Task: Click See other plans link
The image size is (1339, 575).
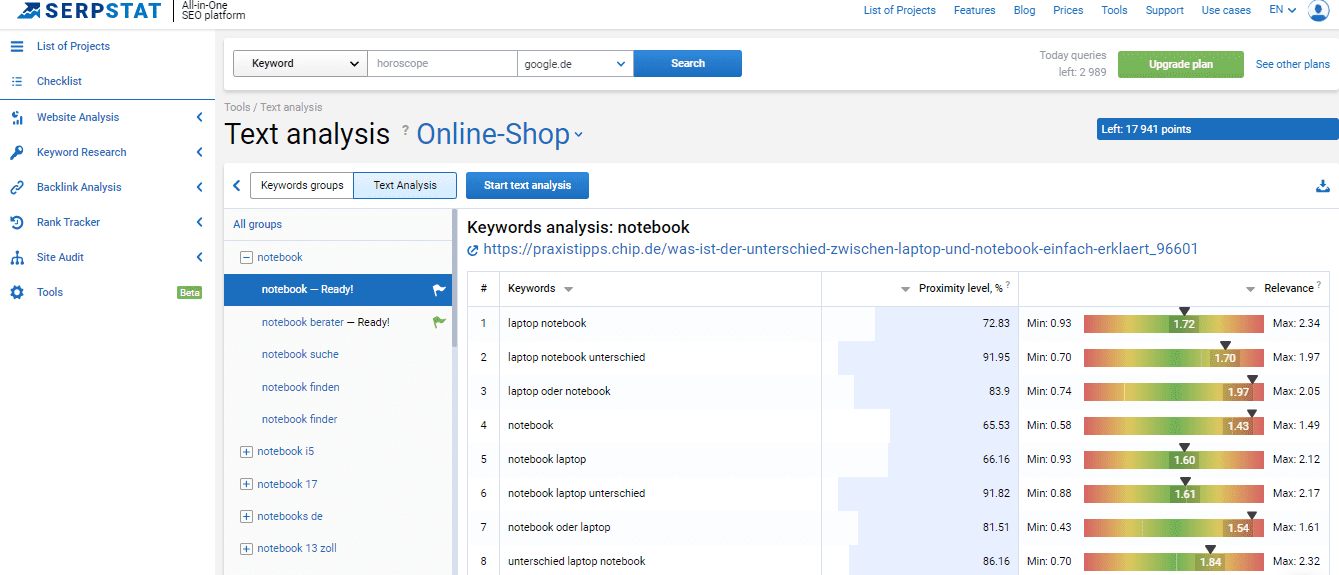Action: [1293, 64]
